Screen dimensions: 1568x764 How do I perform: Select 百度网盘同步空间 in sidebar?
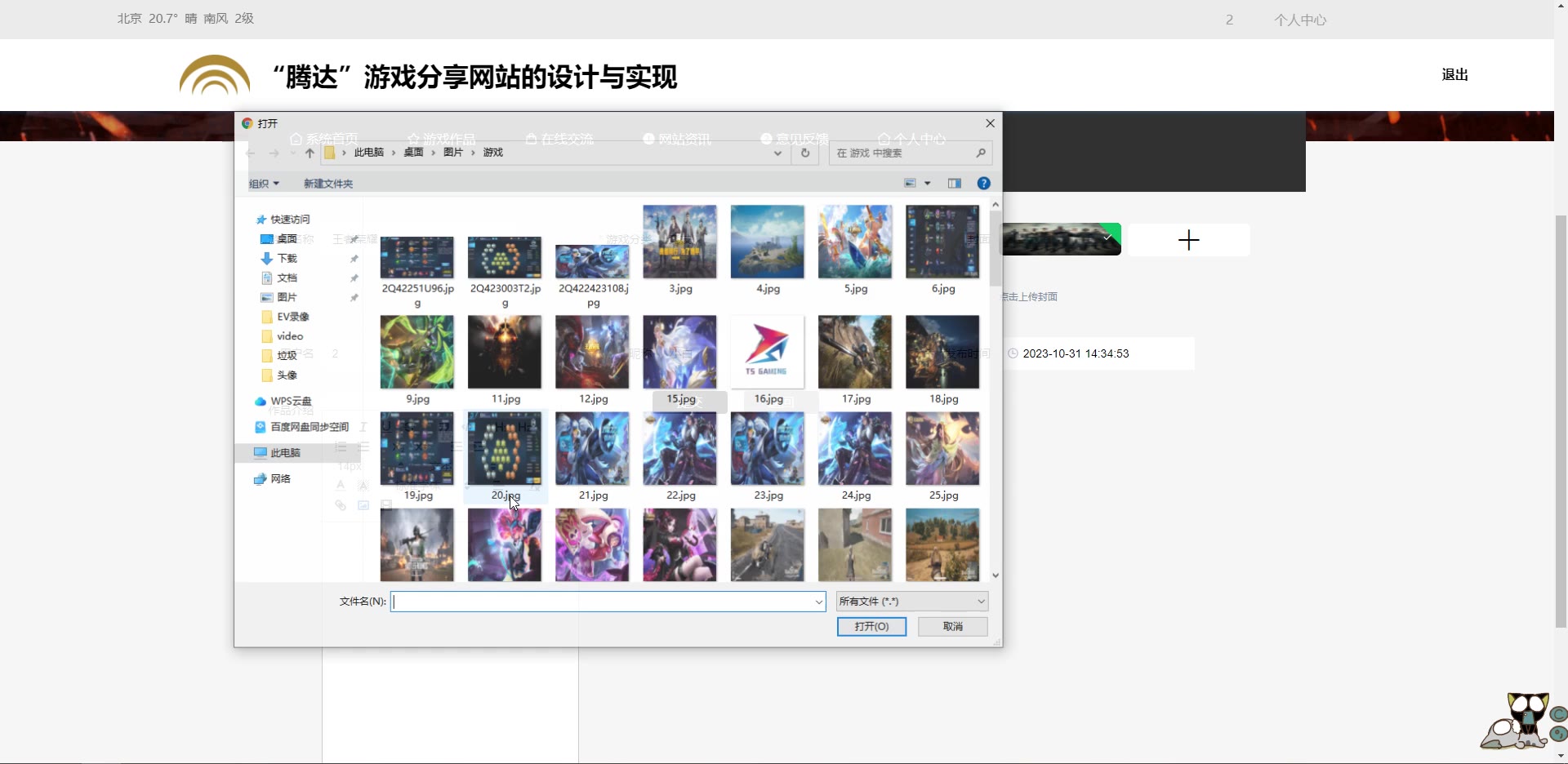301,427
